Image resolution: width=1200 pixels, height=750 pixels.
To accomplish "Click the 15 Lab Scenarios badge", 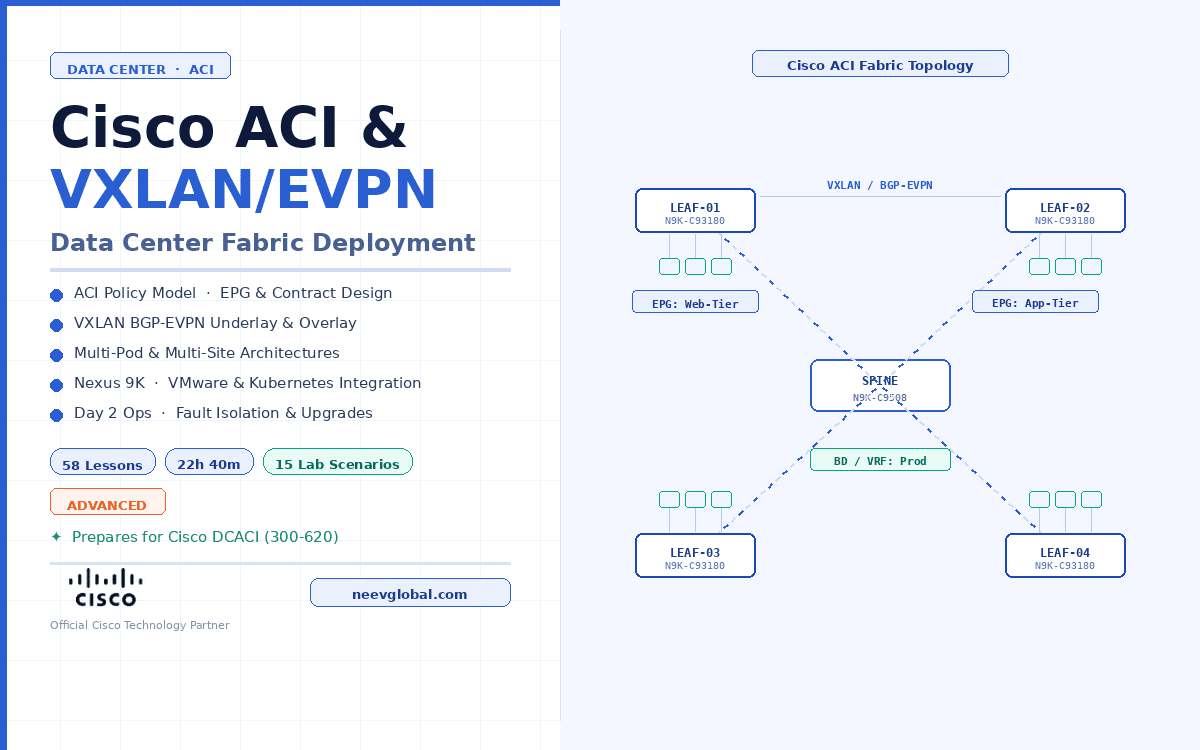I will 338,462.
